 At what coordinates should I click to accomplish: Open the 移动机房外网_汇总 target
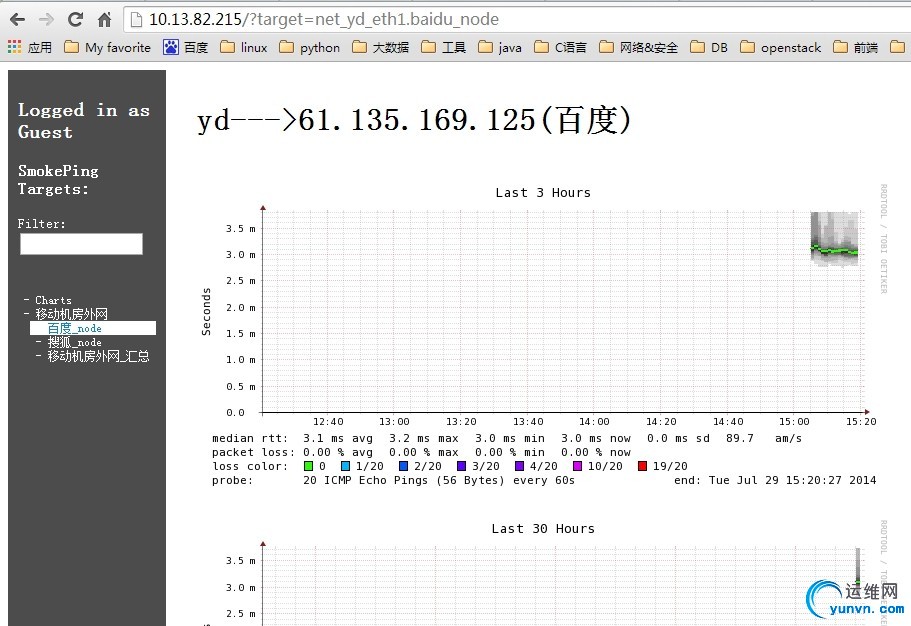[x=98, y=356]
